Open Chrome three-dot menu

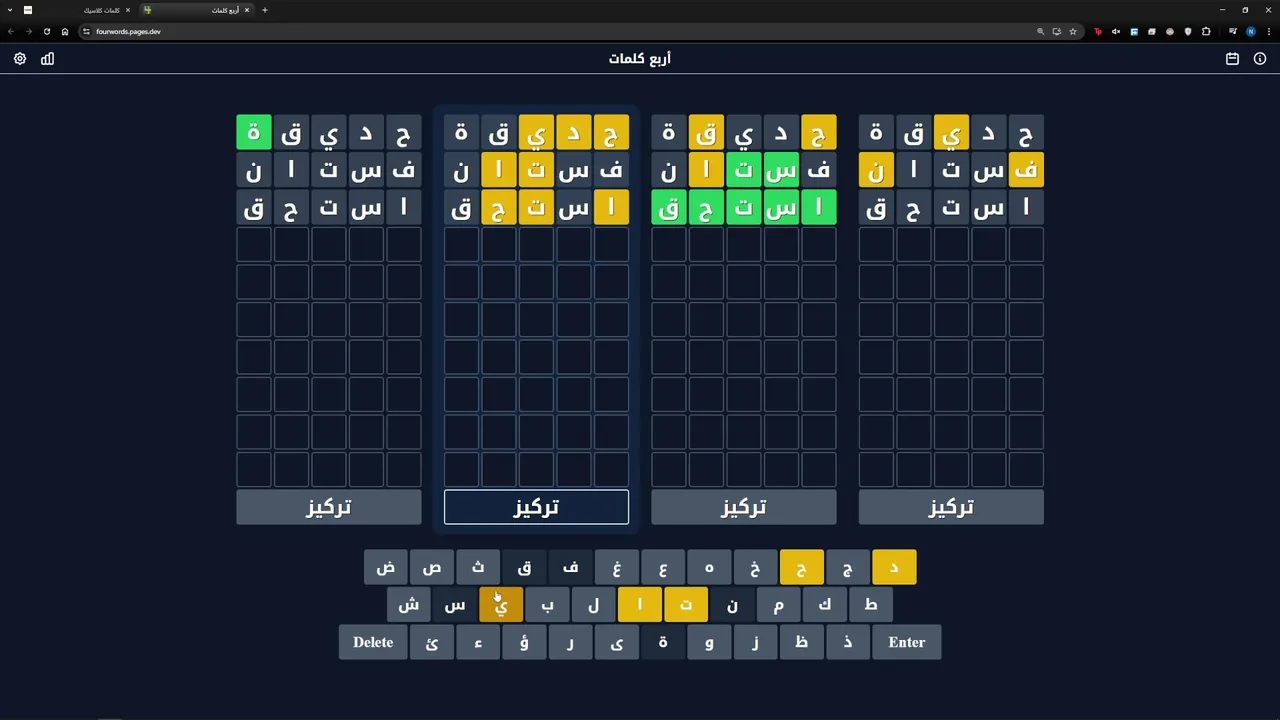[1268, 31]
